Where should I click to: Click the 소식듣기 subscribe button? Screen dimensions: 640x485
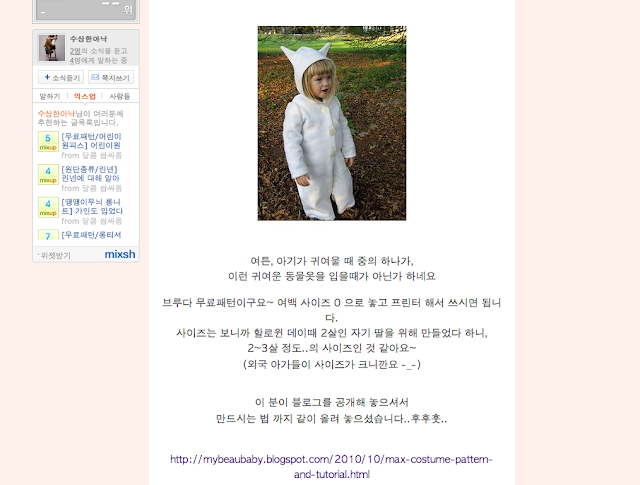click(61, 77)
